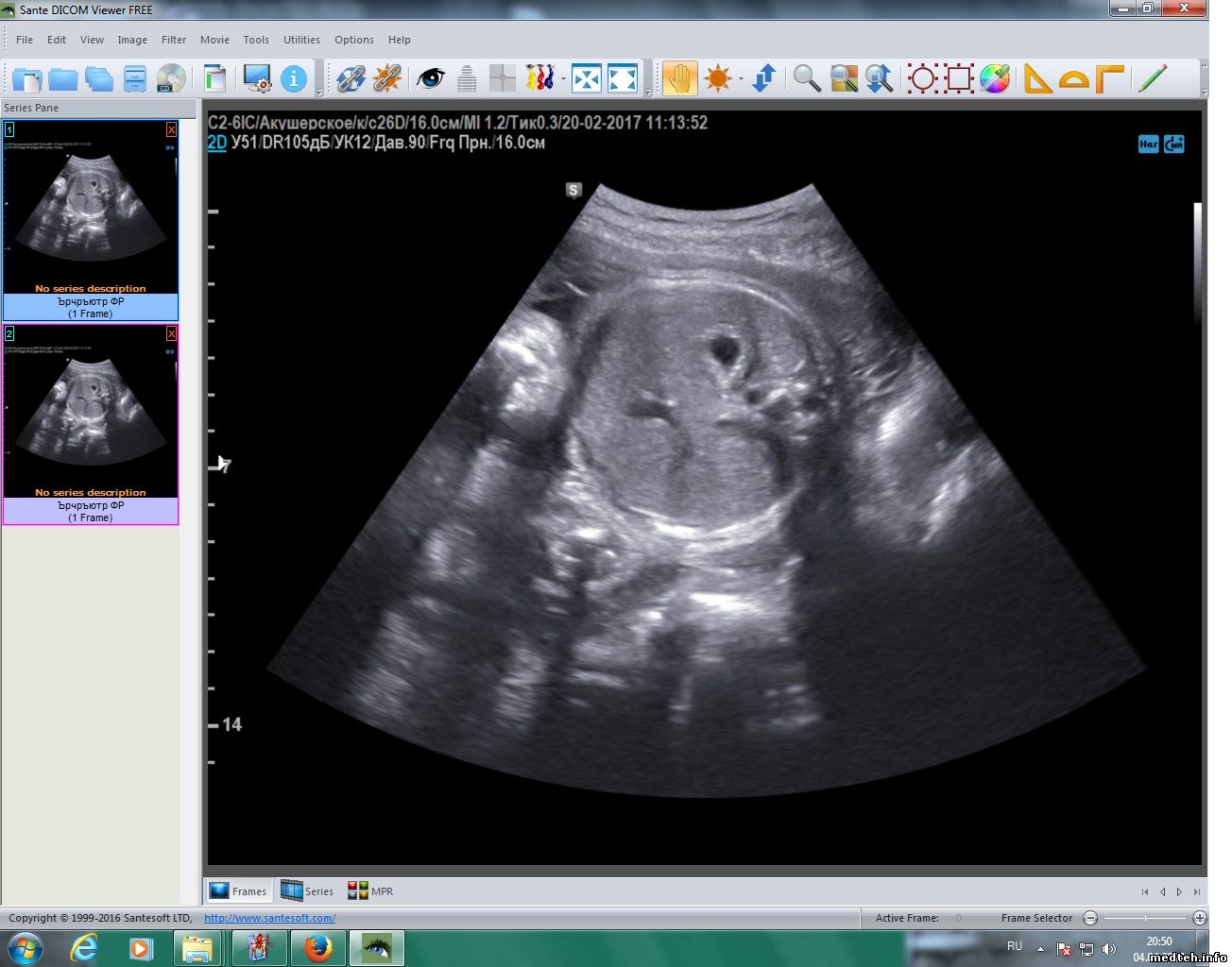The image size is (1232, 967).
Task: Open the CD/DVD disc loader icon
Action: (171, 78)
